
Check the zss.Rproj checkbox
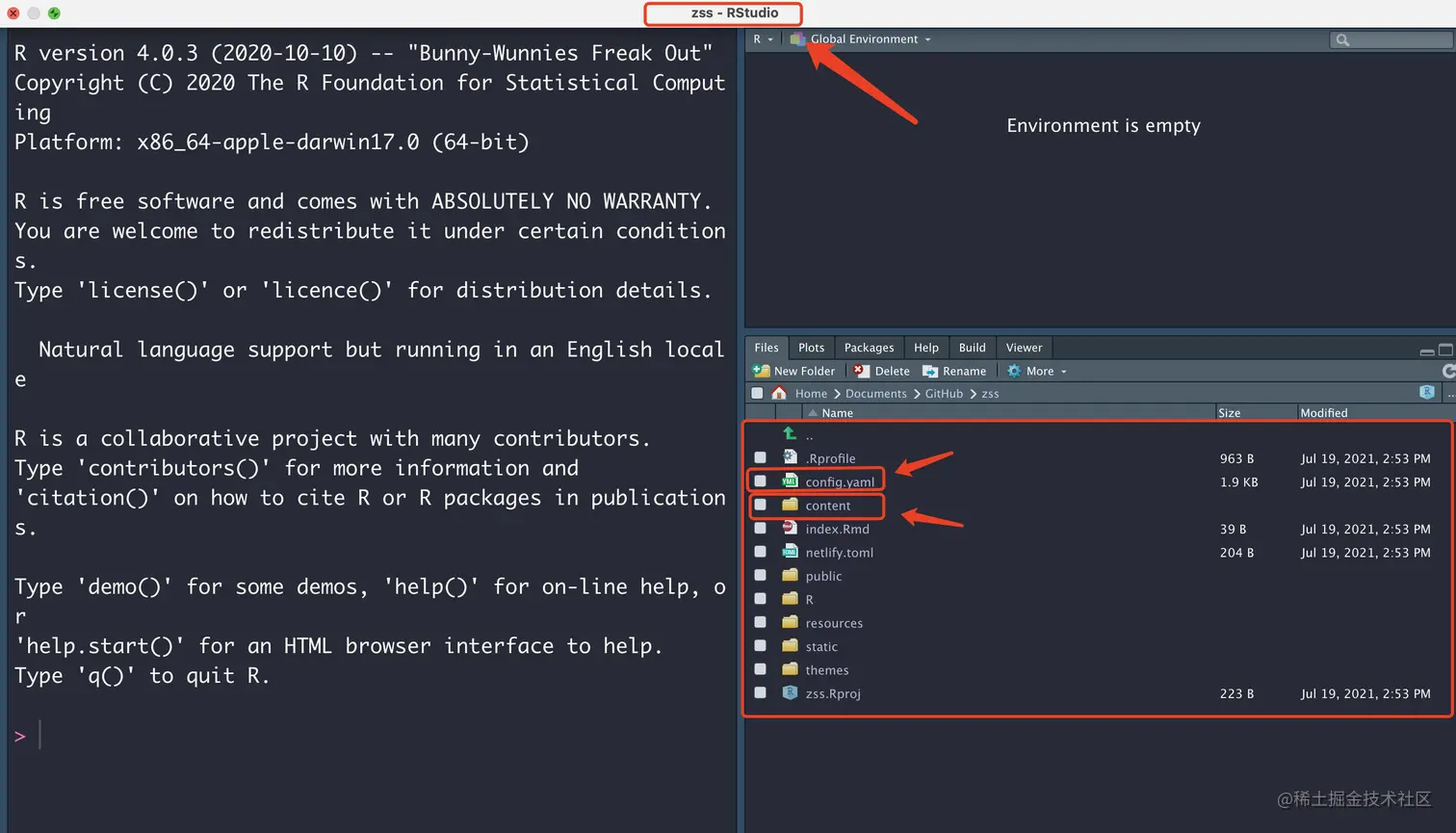click(761, 692)
